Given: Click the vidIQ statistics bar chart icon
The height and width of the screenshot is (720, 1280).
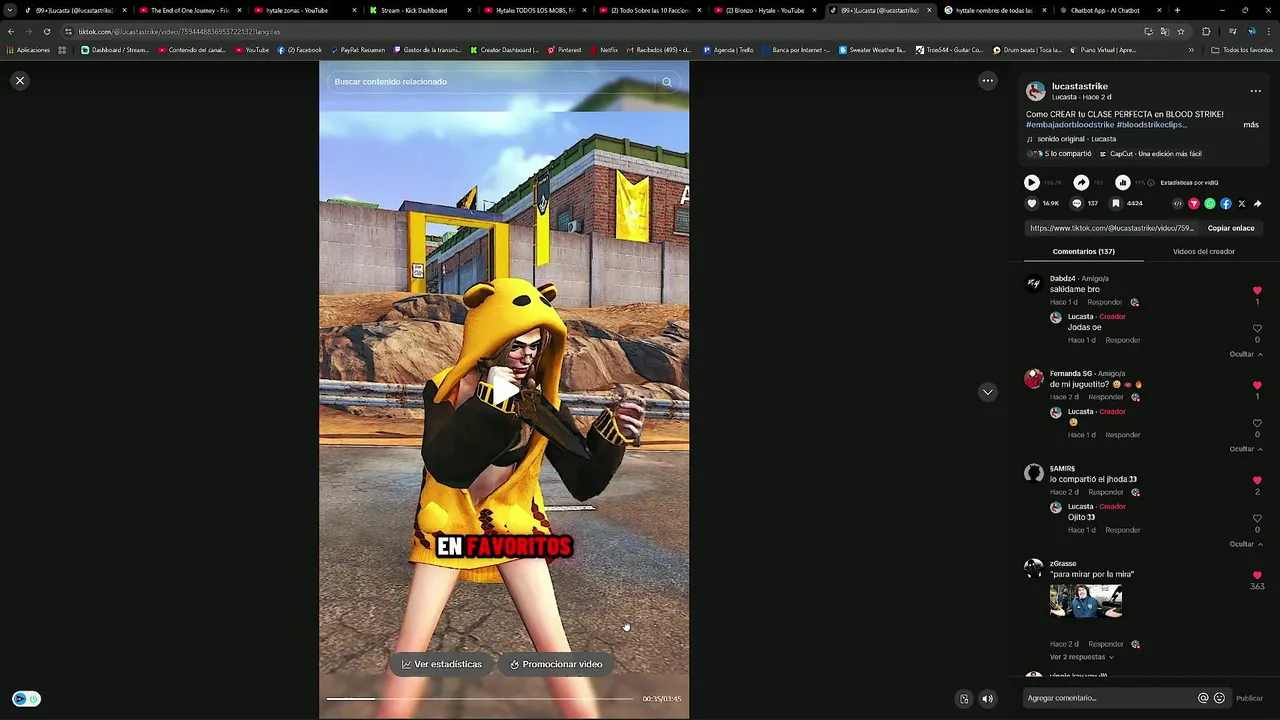Looking at the screenshot, I should (1123, 183).
